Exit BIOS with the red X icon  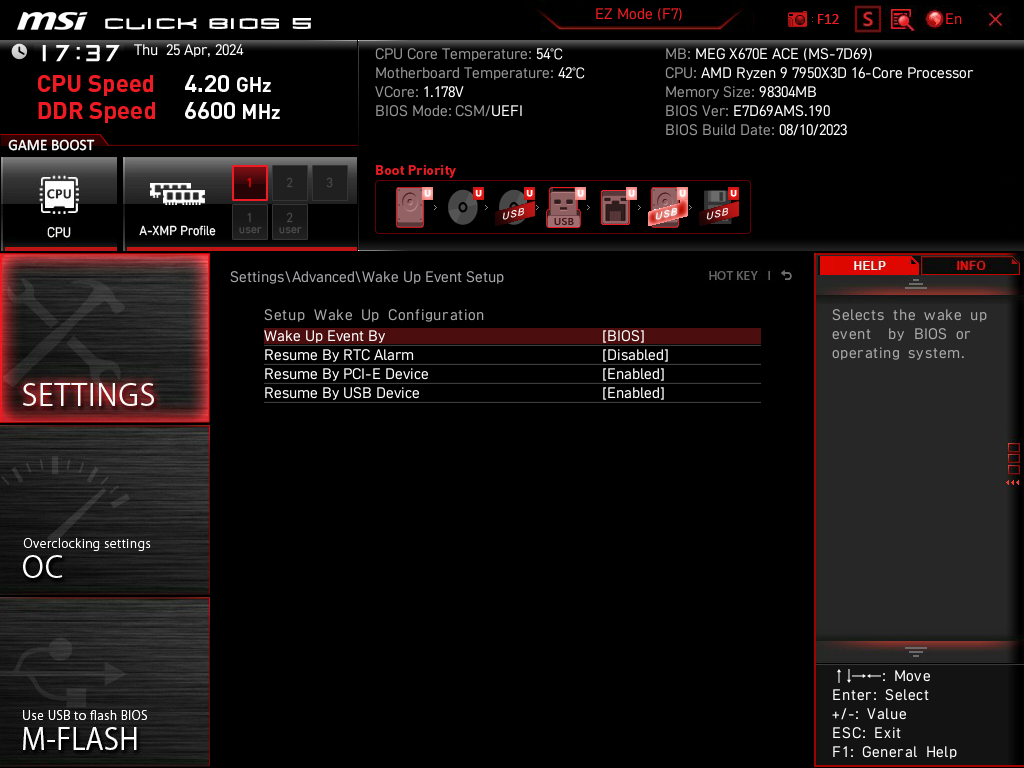tap(995, 20)
